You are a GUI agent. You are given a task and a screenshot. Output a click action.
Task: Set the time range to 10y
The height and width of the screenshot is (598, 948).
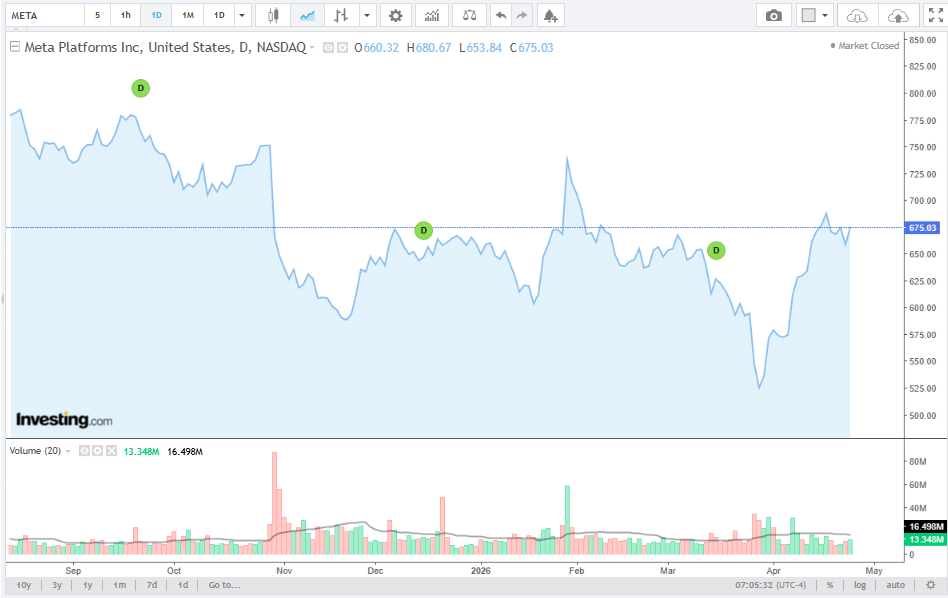pyautogui.click(x=24, y=585)
